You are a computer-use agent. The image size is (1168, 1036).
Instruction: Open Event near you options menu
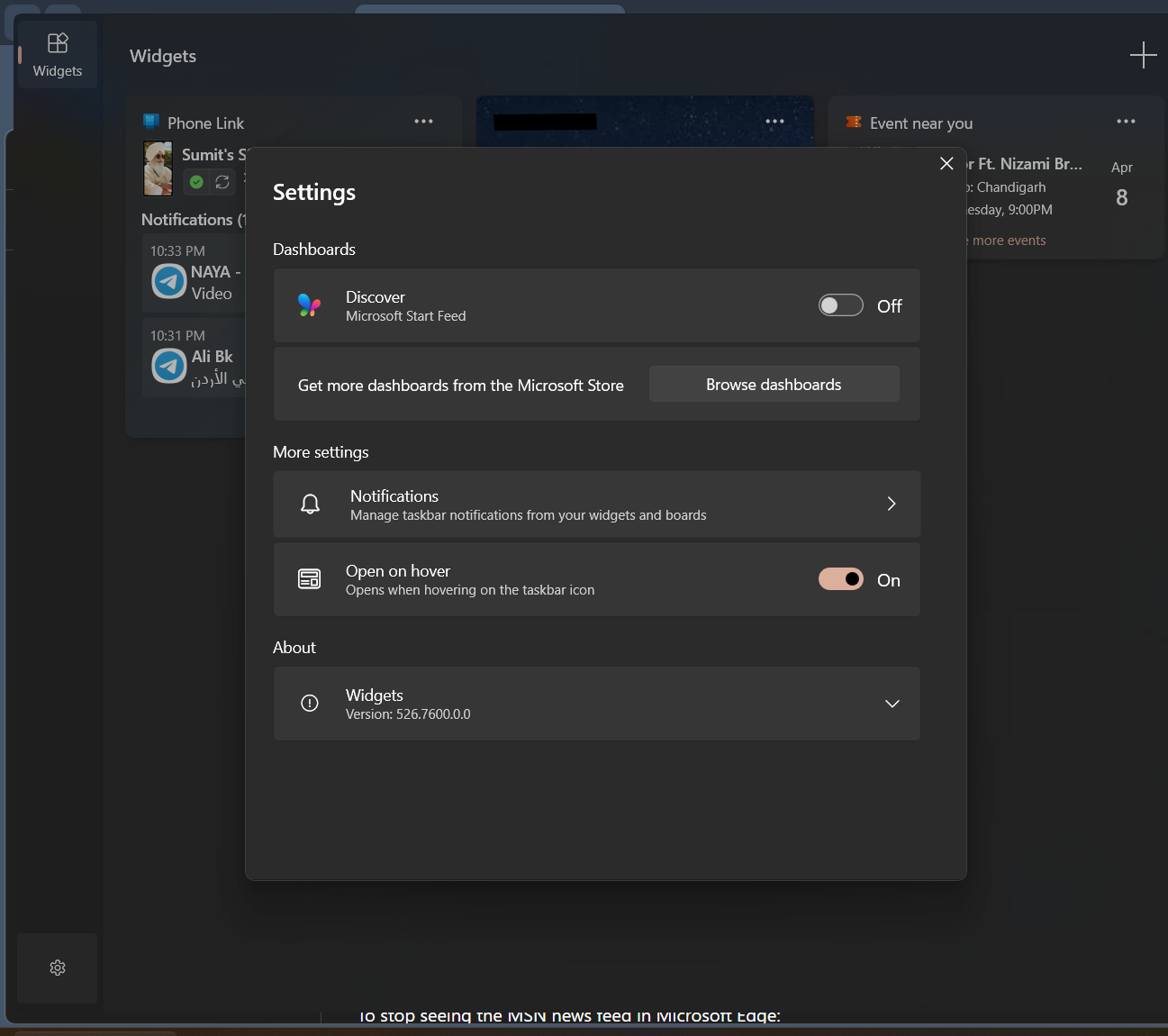[1126, 122]
